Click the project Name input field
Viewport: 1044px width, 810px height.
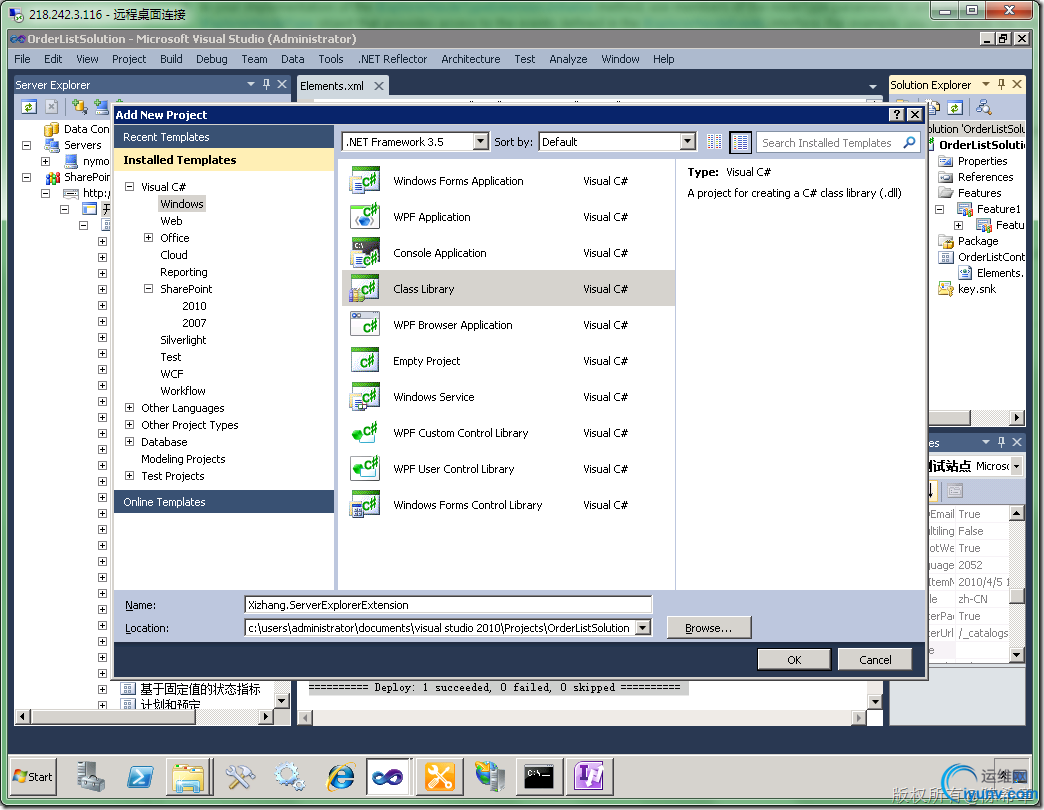pyautogui.click(x=448, y=605)
